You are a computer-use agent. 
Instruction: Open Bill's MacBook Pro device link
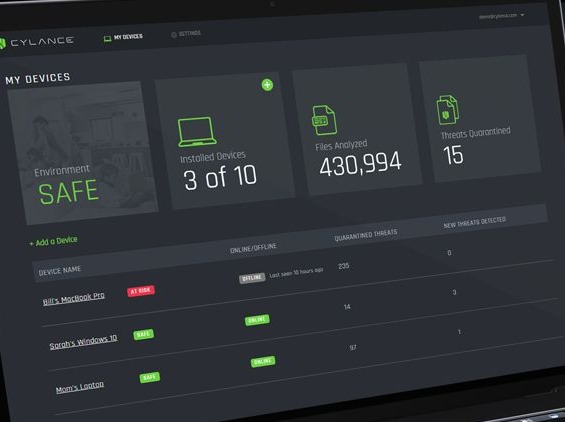pyautogui.click(x=74, y=299)
